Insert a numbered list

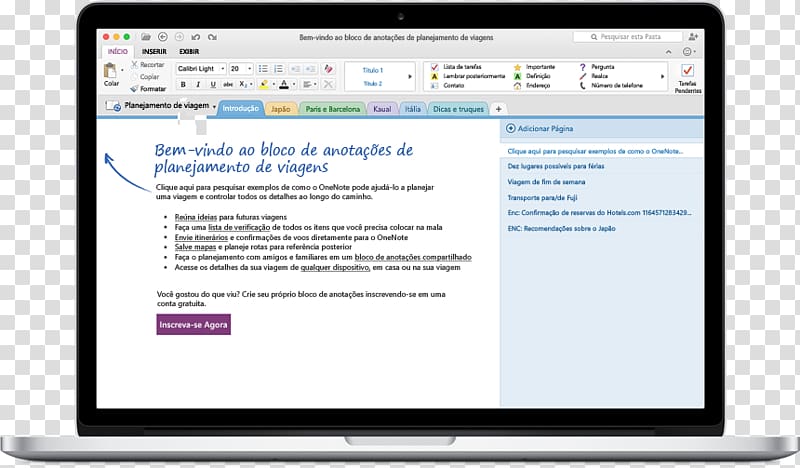[279, 68]
